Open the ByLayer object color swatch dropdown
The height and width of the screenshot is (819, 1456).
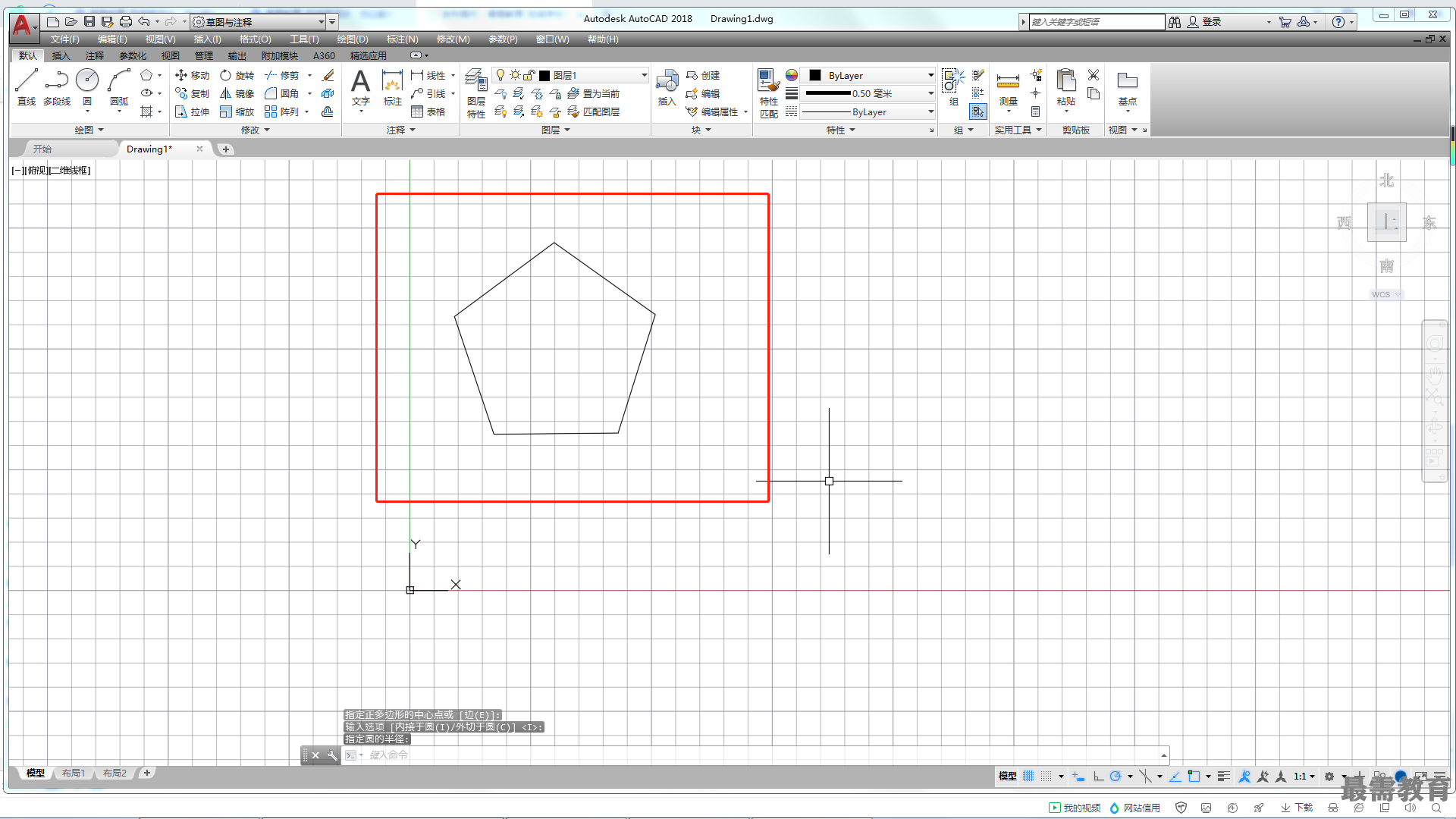868,75
